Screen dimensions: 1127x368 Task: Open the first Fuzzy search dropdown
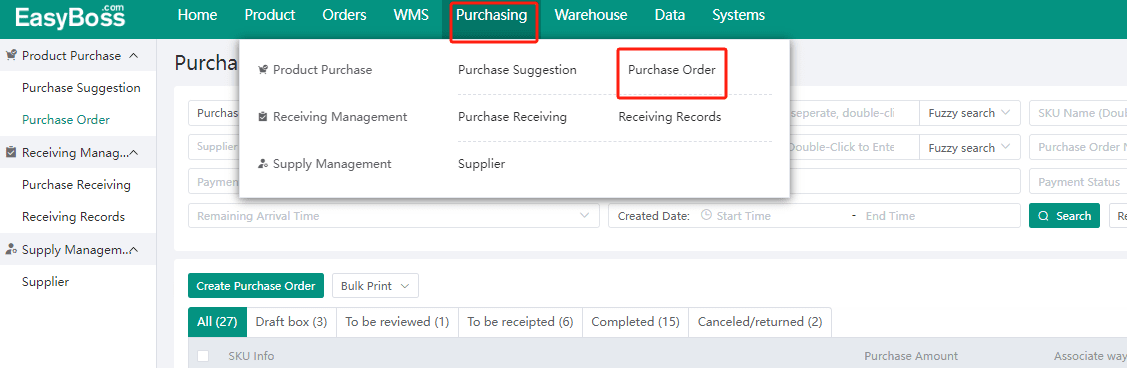pos(970,113)
